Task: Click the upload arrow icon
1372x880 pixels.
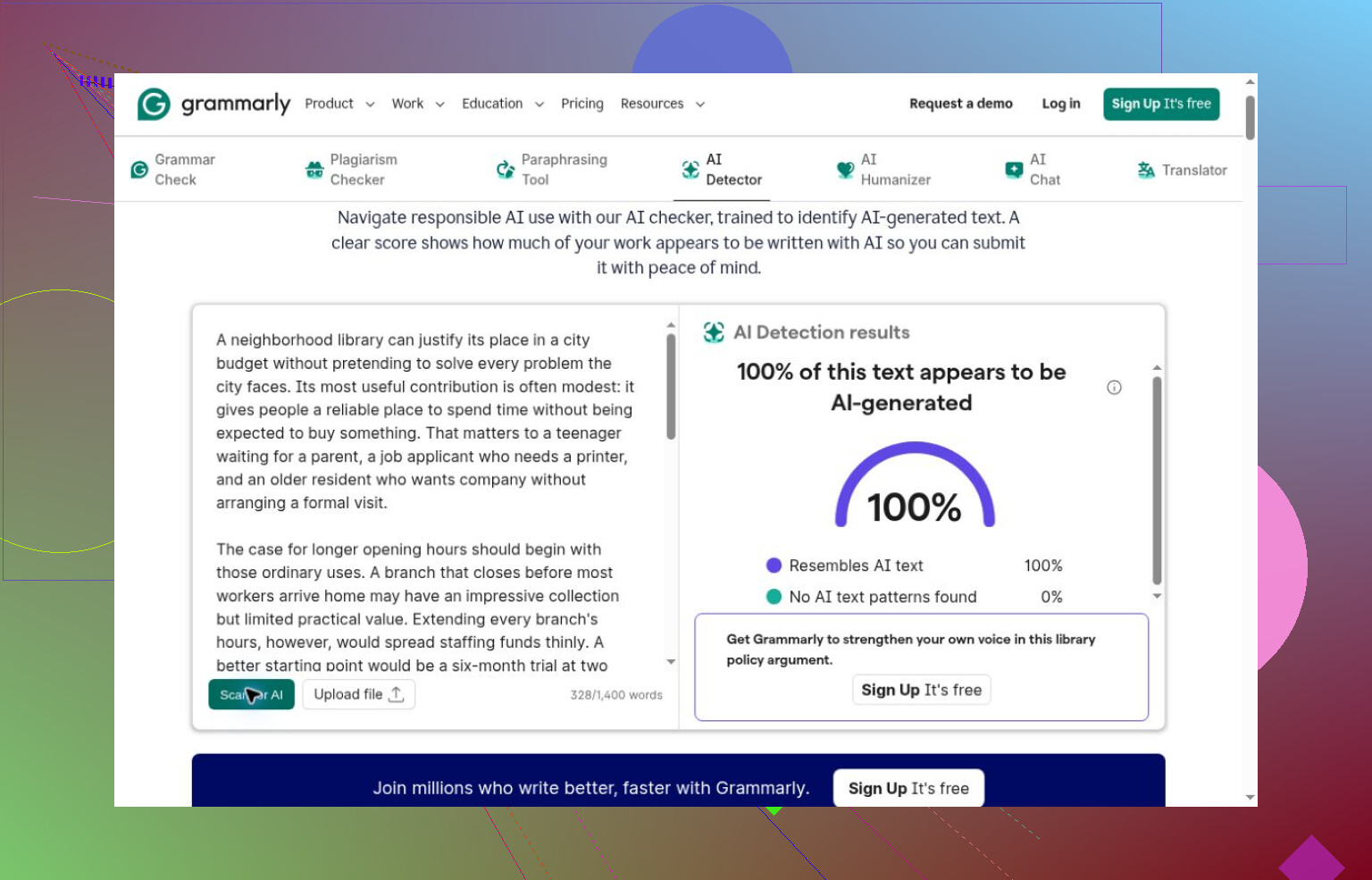Action: point(397,694)
